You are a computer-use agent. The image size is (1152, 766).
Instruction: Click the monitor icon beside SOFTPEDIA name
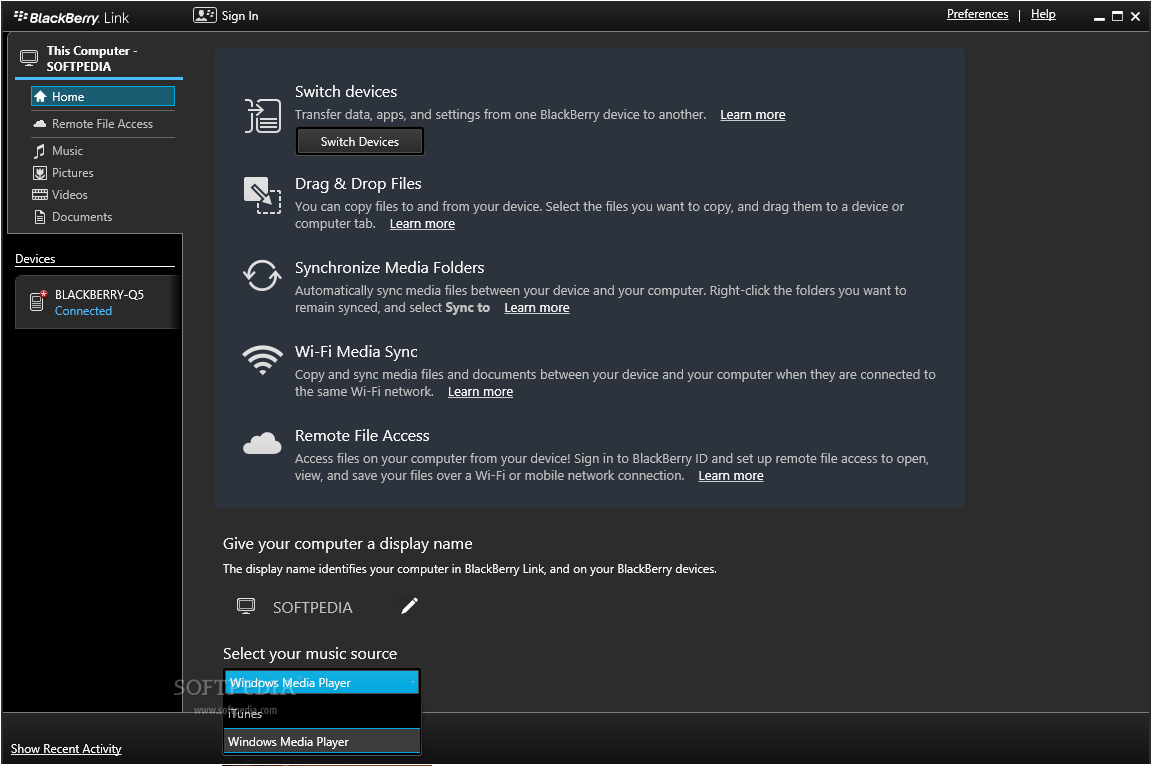coord(246,606)
